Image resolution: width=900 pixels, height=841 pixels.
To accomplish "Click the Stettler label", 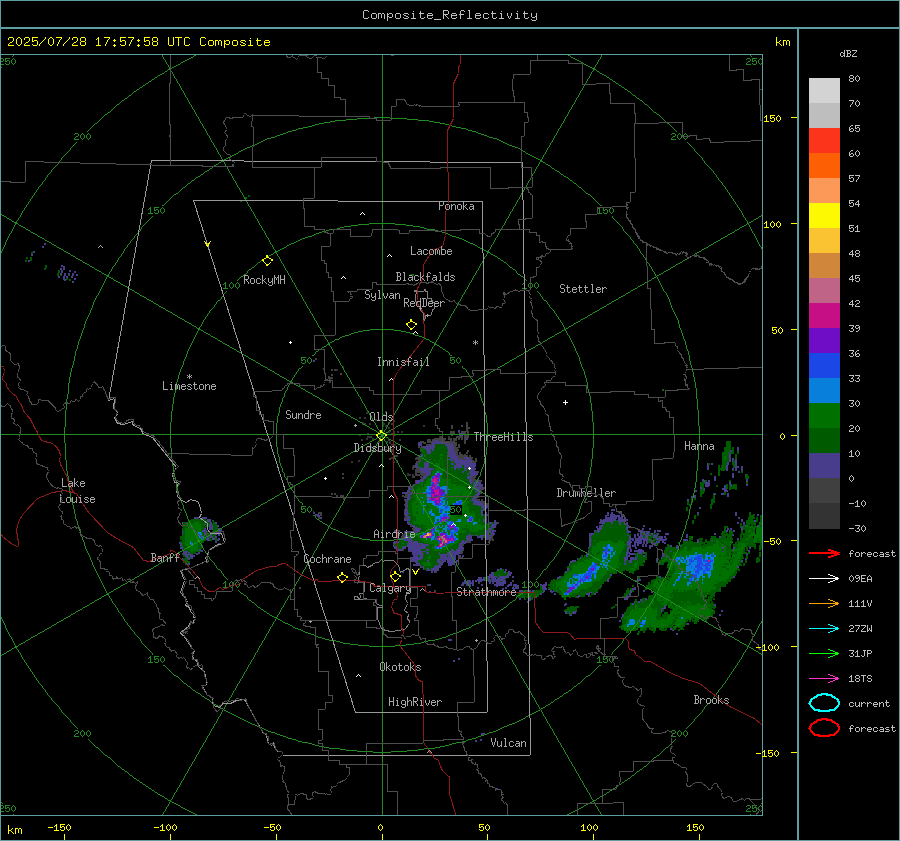I will [583, 289].
